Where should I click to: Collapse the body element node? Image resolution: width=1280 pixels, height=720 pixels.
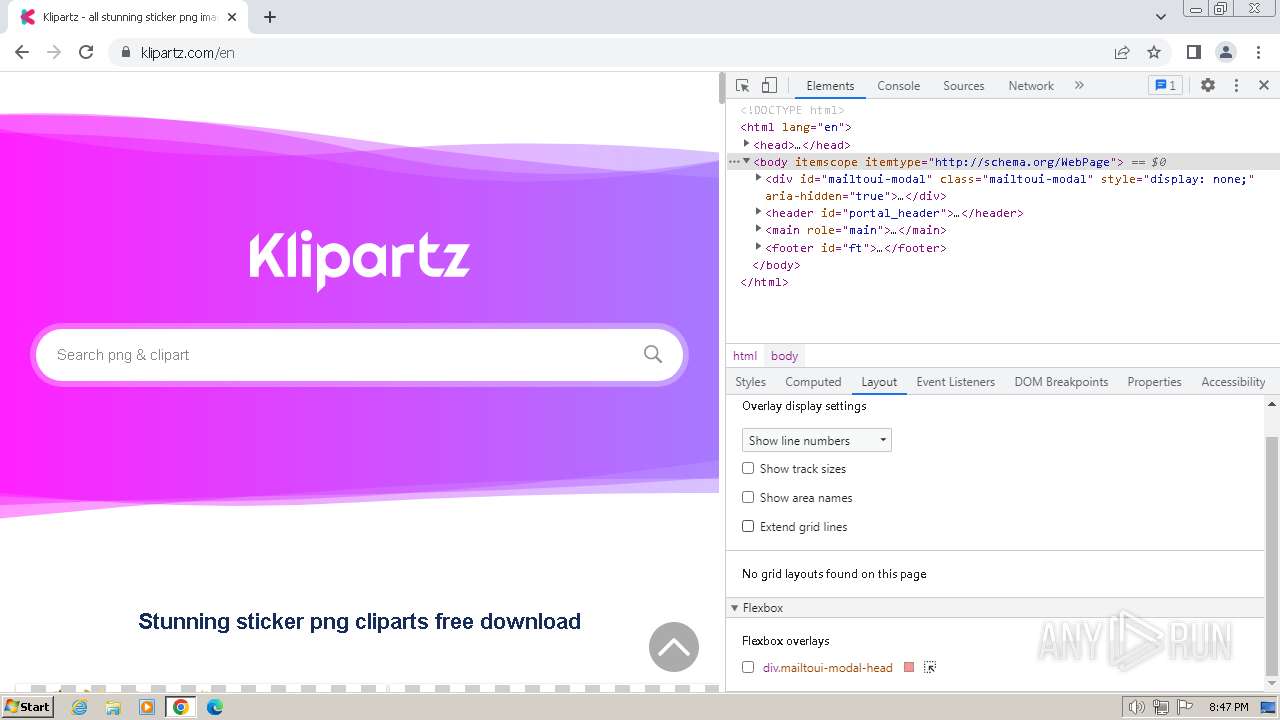(x=746, y=161)
